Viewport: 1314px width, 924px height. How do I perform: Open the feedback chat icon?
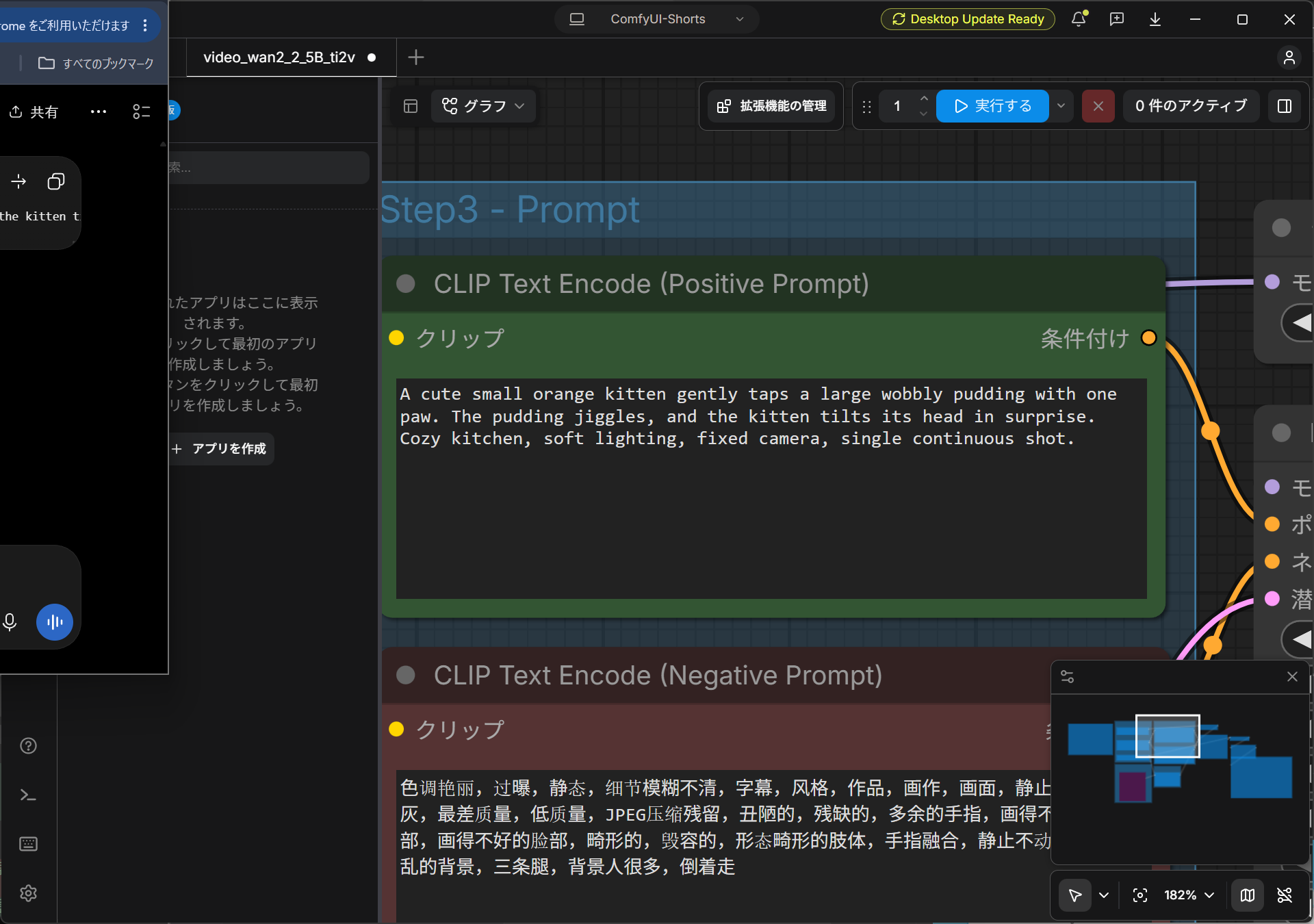point(1117,19)
